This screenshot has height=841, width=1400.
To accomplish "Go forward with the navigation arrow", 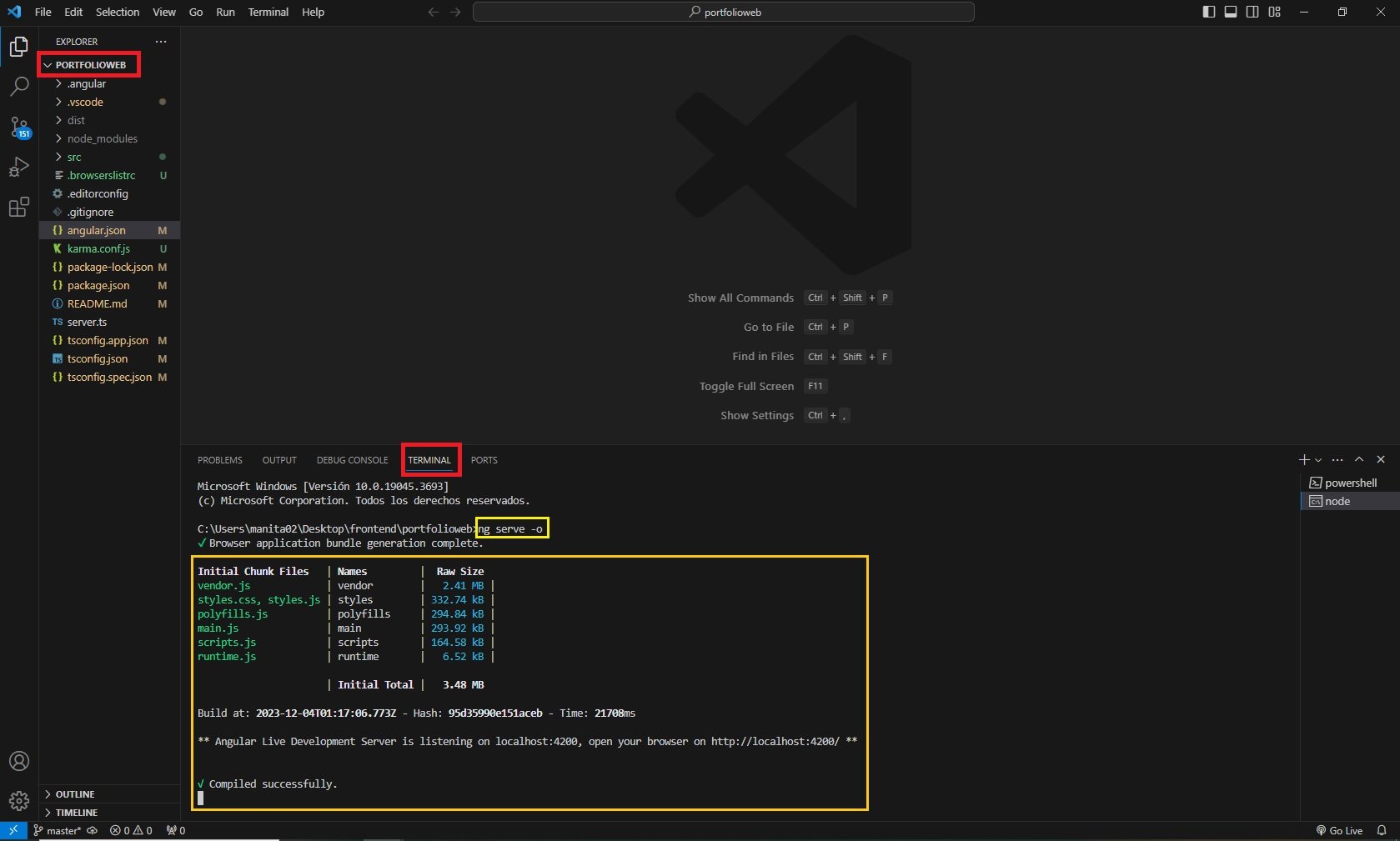I will [x=455, y=12].
